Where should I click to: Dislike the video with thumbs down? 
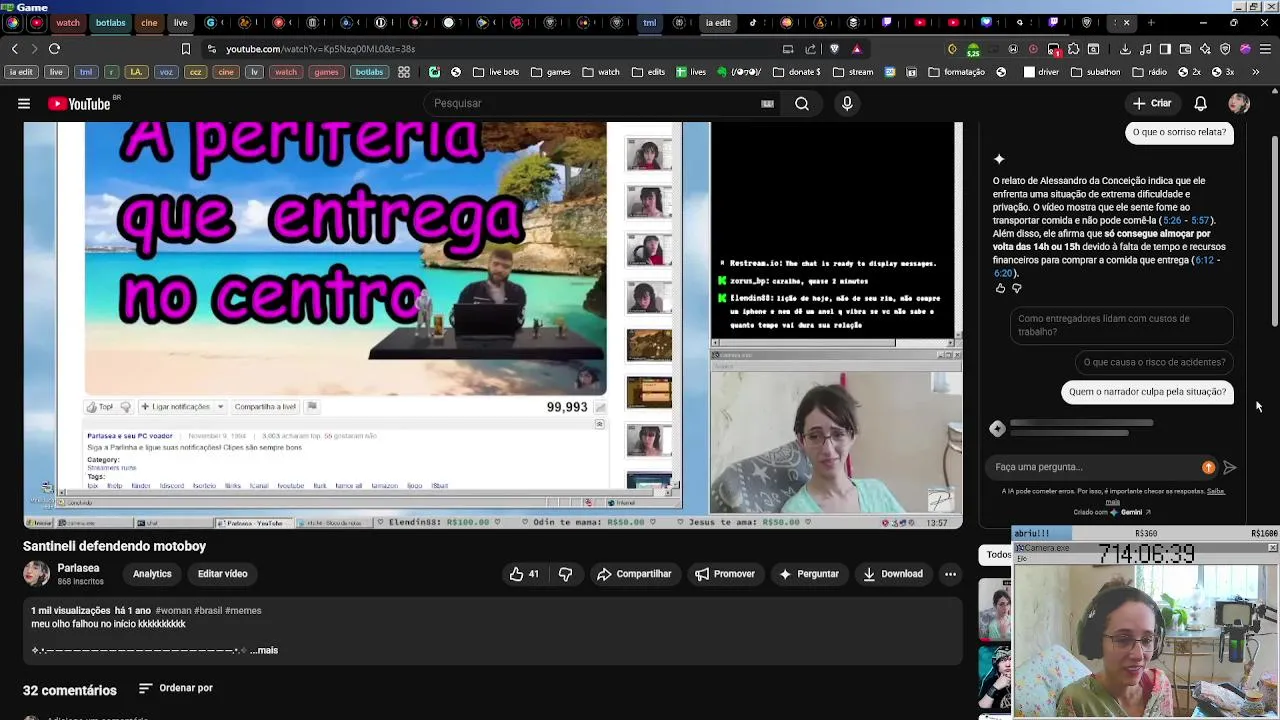pos(566,574)
